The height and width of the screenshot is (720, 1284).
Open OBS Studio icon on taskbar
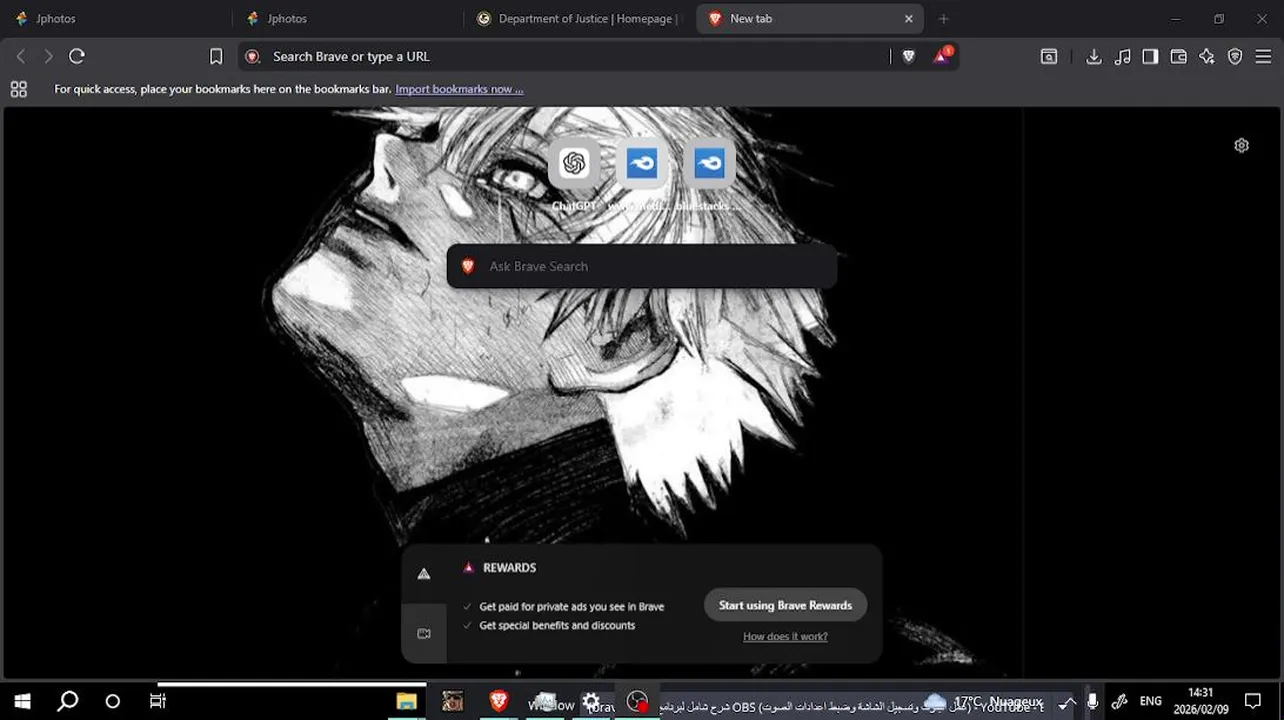[x=637, y=701]
